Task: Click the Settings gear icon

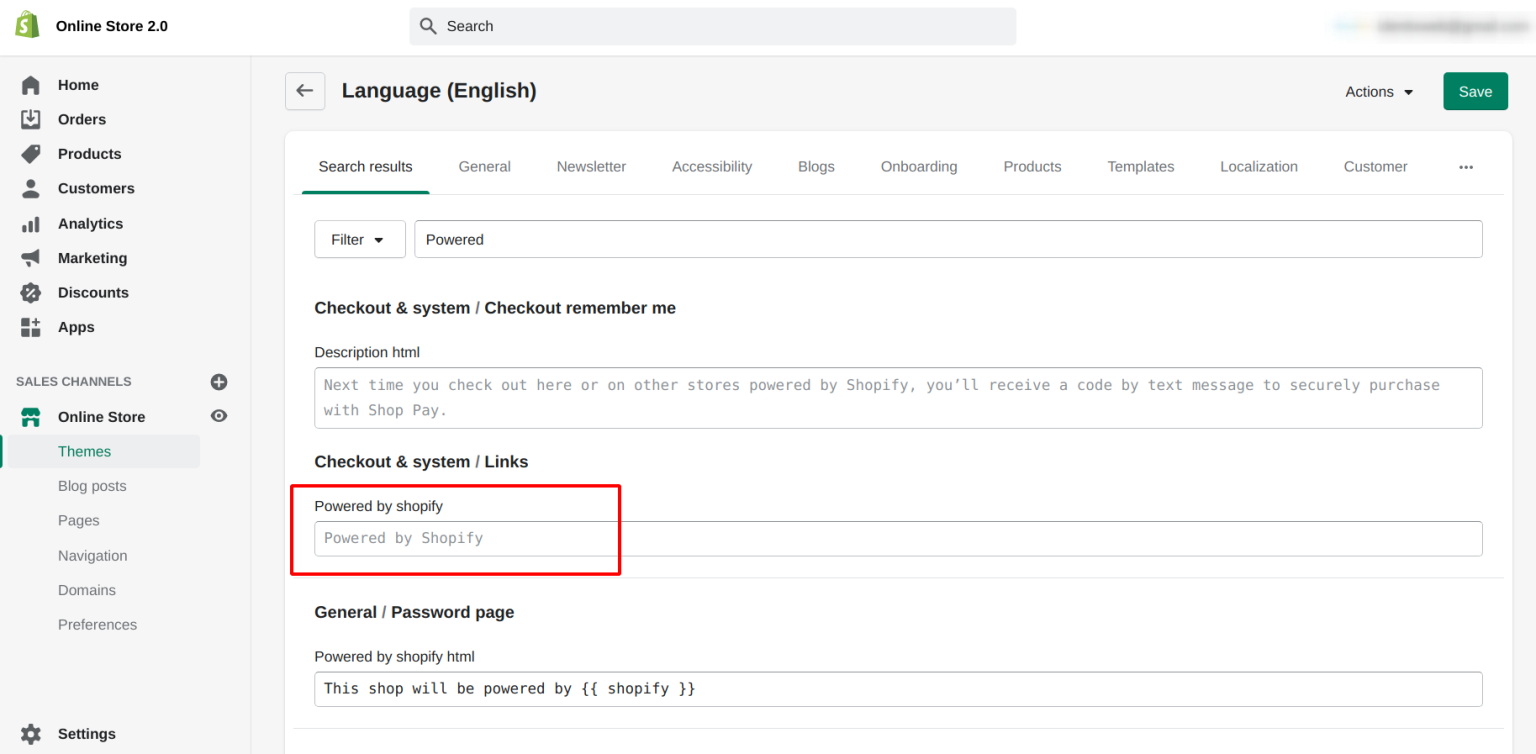Action: pos(31,734)
